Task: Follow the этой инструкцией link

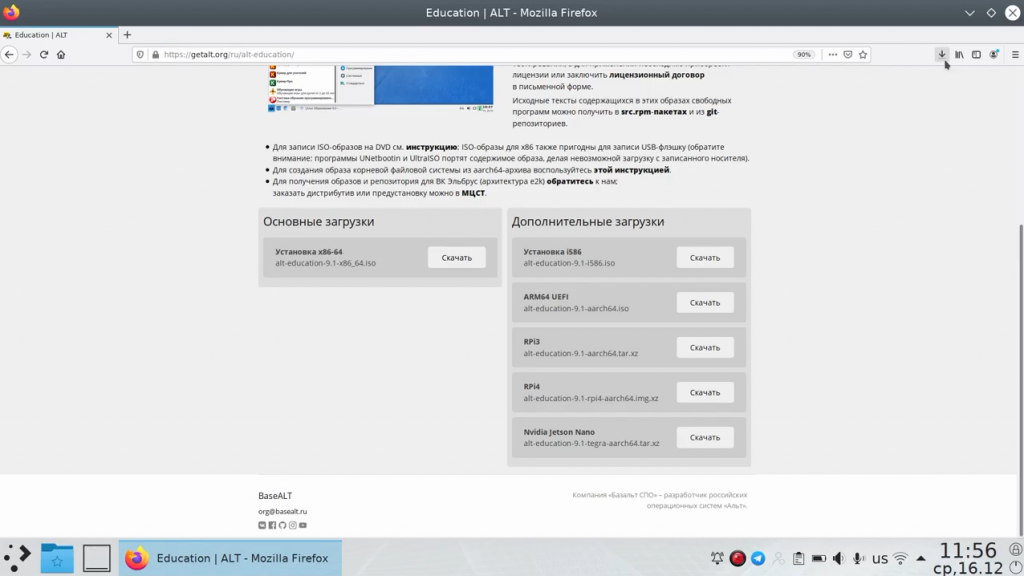Action: click(632, 170)
